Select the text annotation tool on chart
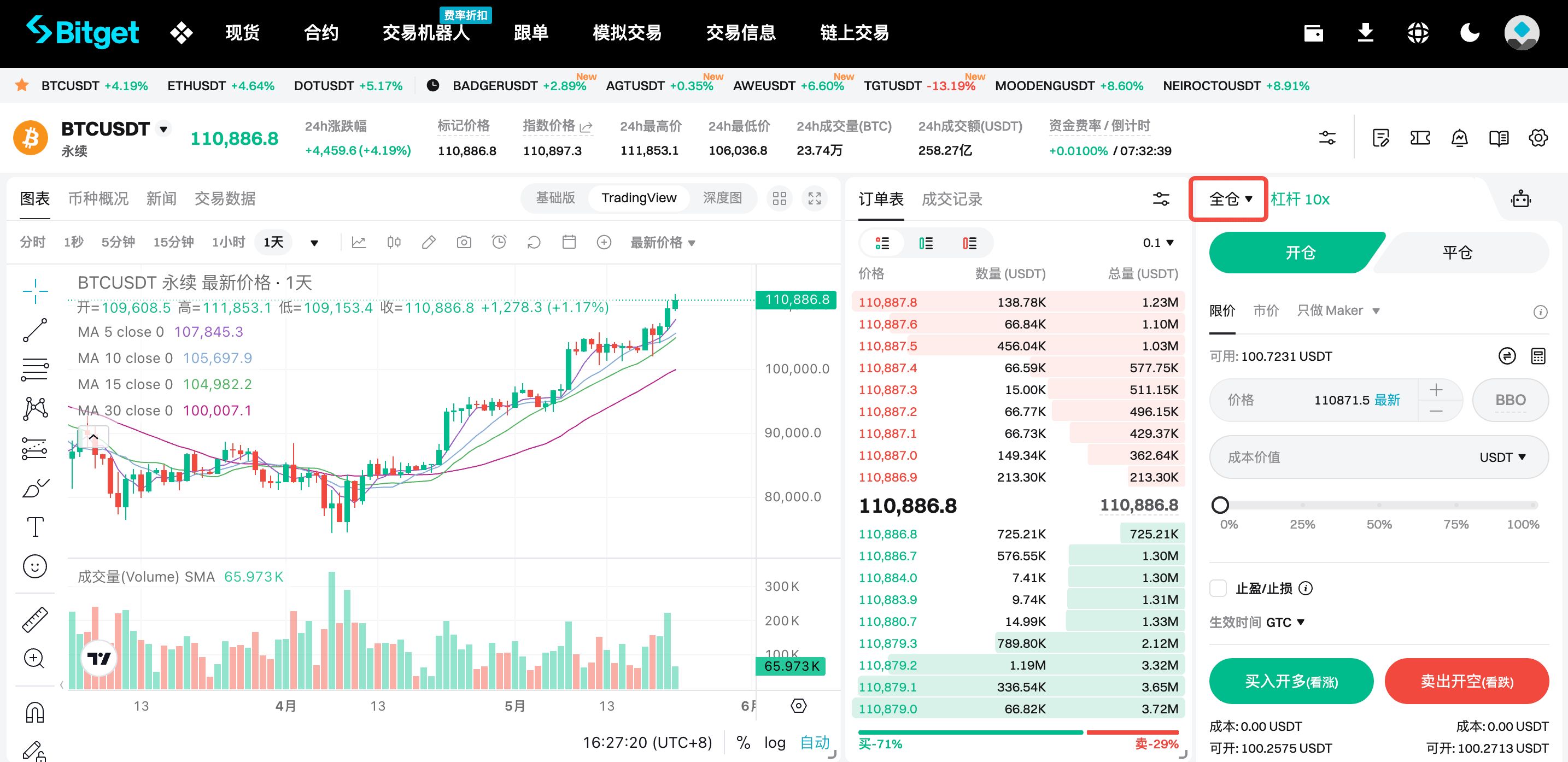 (34, 527)
